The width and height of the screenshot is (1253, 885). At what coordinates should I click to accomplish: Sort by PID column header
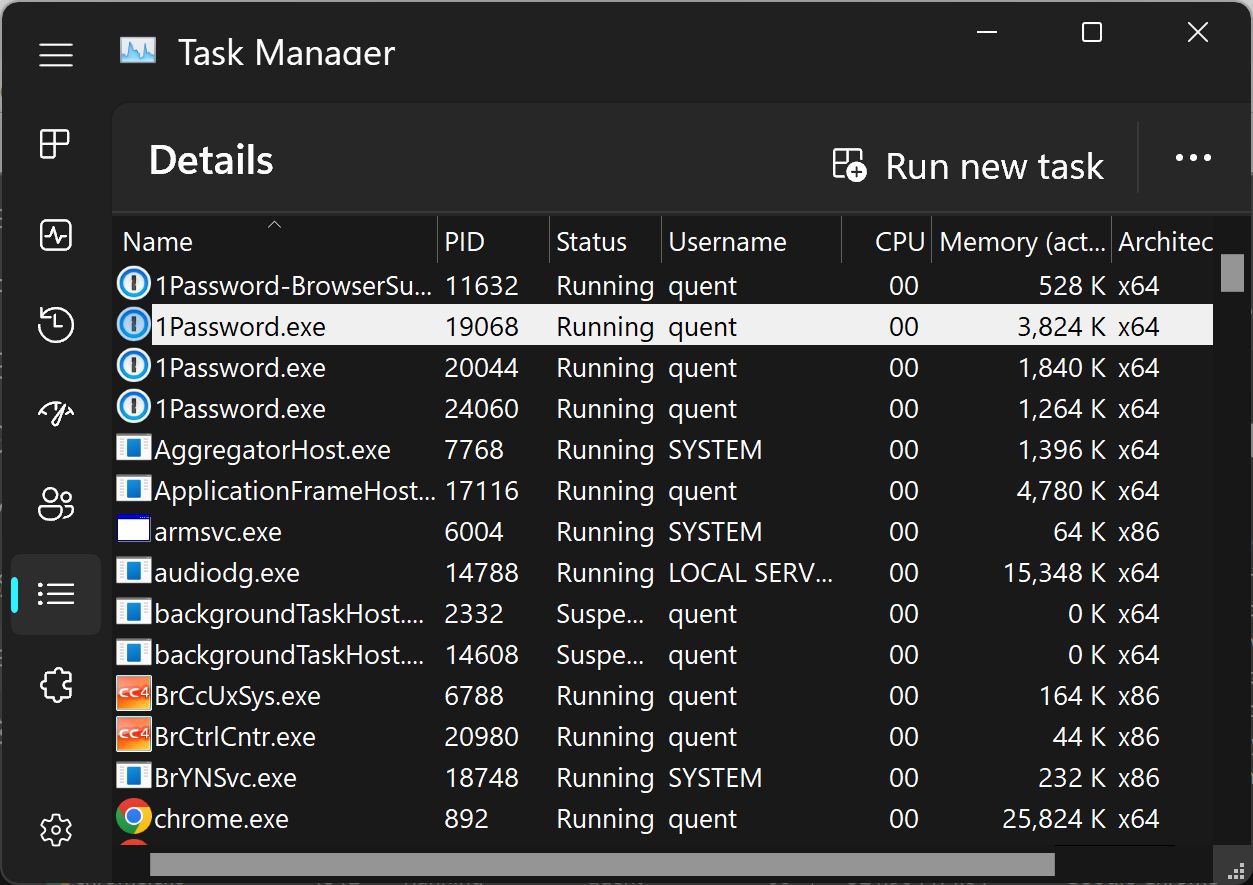pos(464,242)
